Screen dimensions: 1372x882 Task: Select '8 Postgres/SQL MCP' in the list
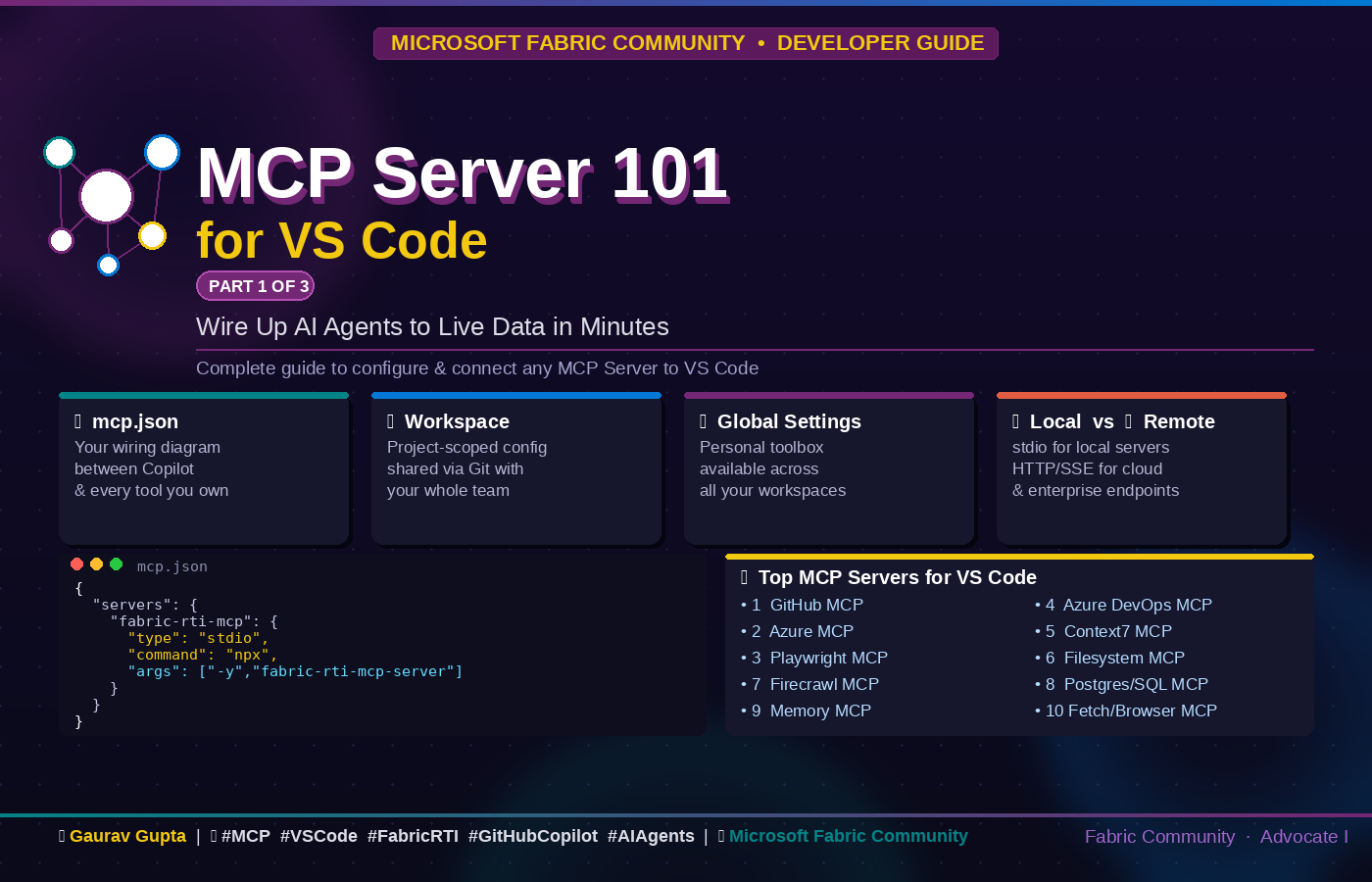(1122, 684)
